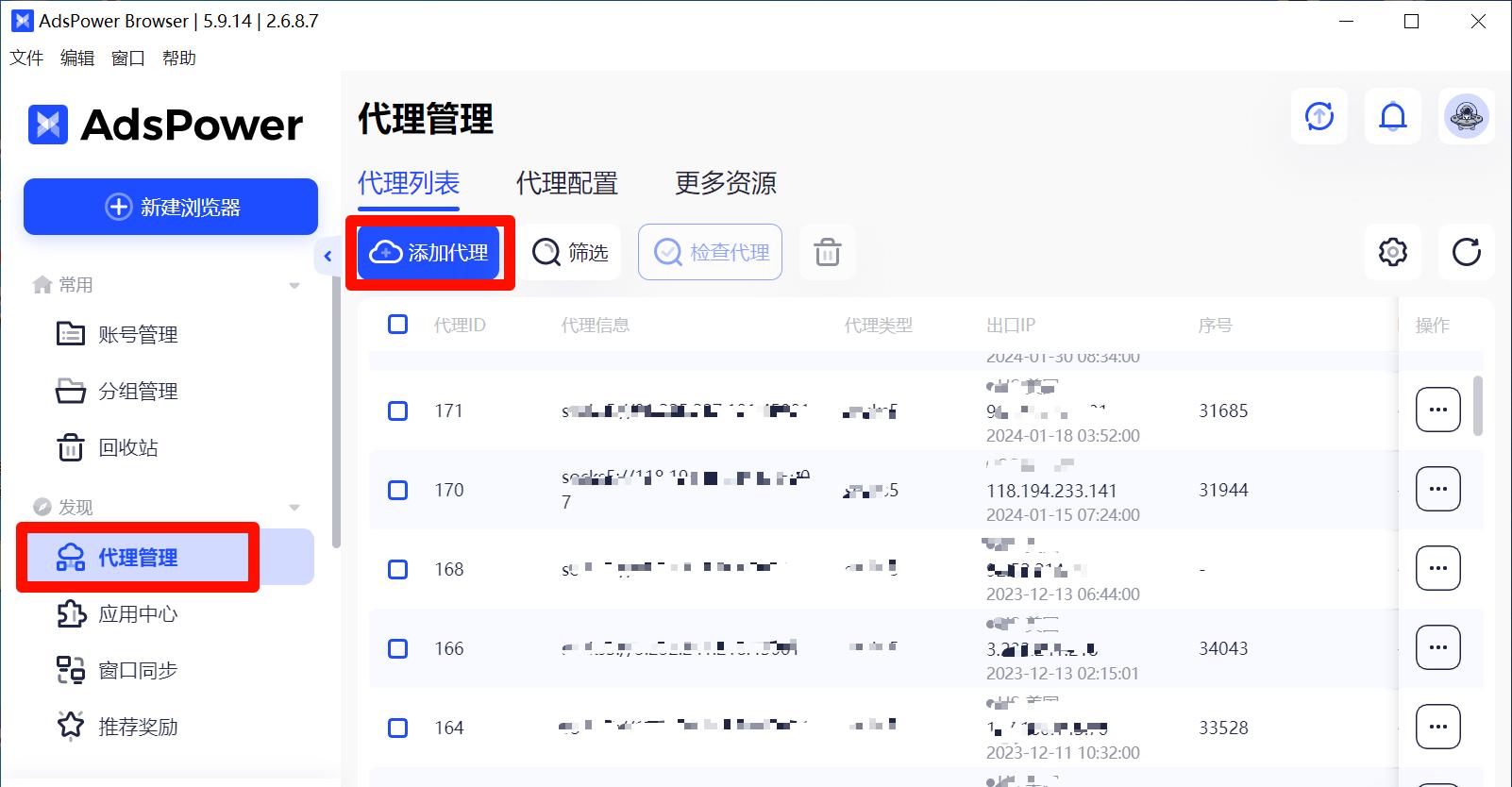Open the 筛选 filter

[x=570, y=252]
